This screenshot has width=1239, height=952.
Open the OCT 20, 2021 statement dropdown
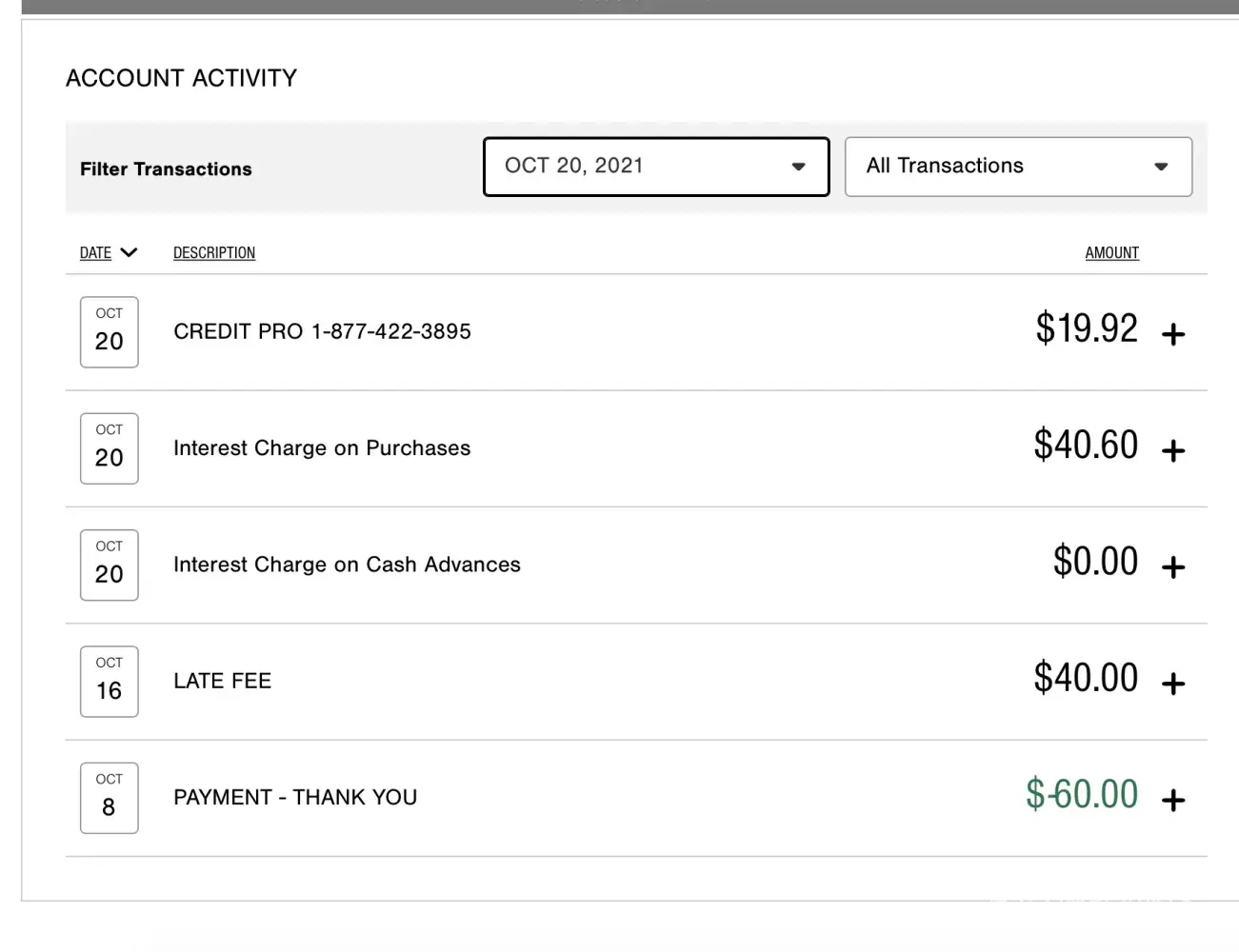656,167
